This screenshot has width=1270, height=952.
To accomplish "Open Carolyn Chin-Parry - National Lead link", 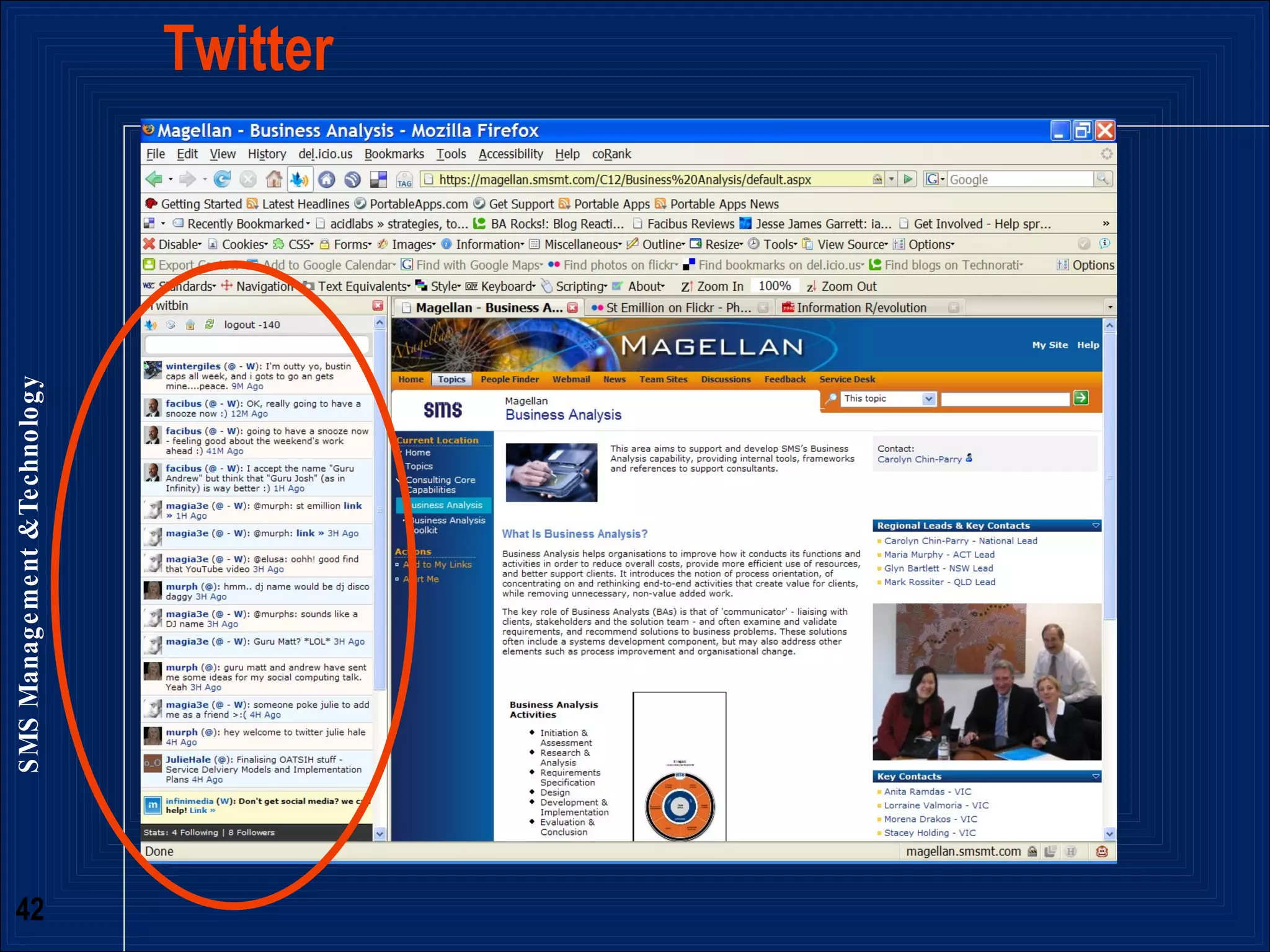I will click(960, 541).
